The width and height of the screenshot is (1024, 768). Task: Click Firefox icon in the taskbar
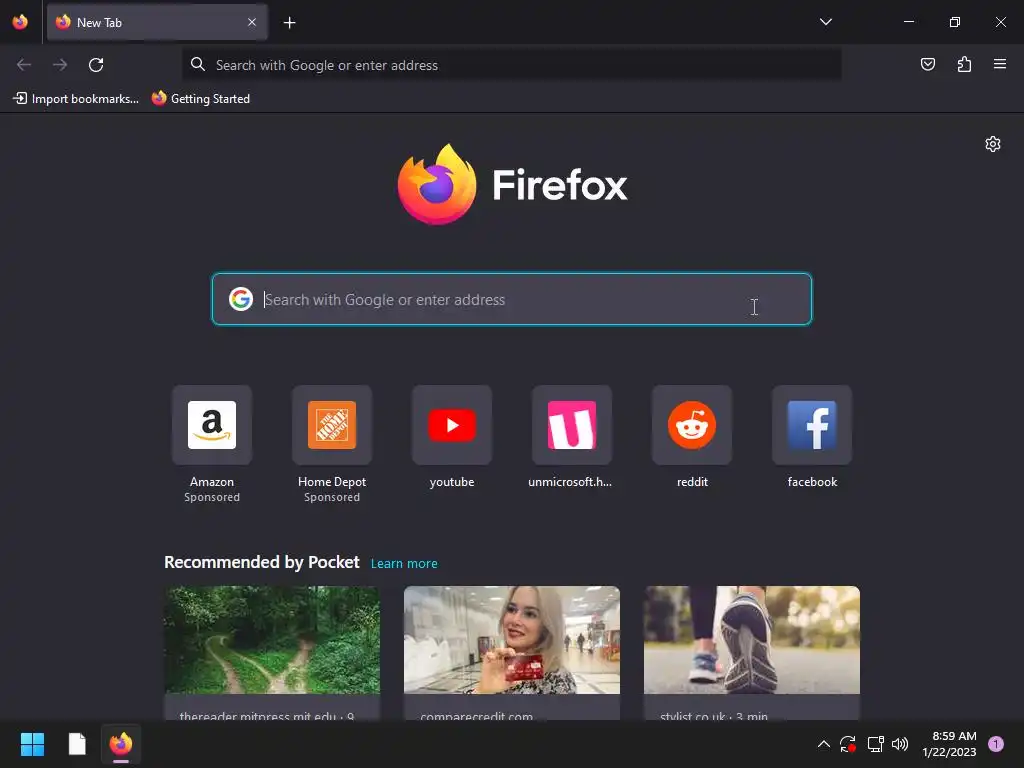point(121,744)
